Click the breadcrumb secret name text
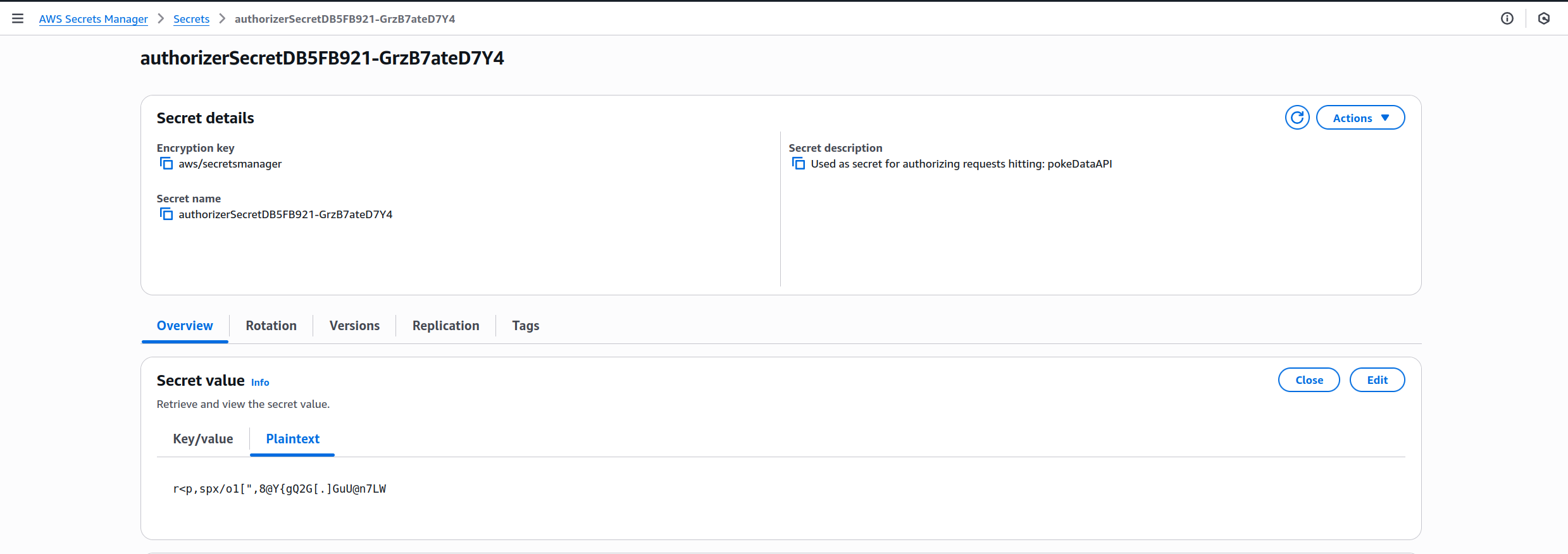Screen dimensions: 1568x554 tap(345, 19)
